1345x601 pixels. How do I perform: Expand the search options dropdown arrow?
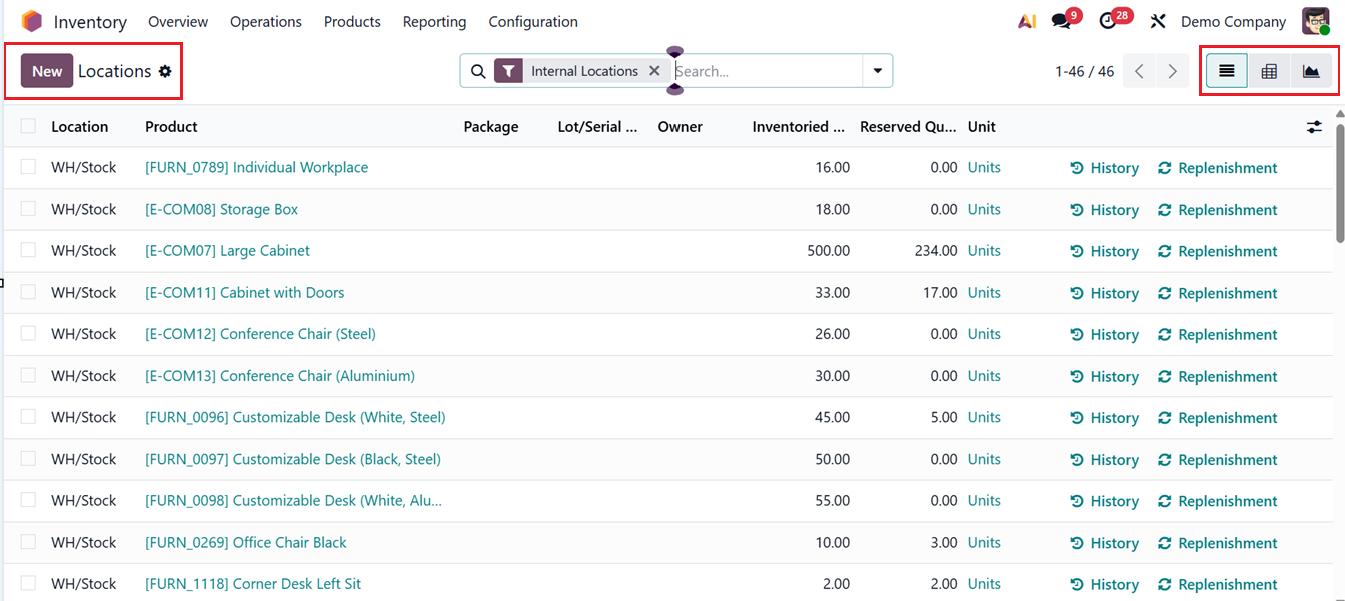coord(877,71)
